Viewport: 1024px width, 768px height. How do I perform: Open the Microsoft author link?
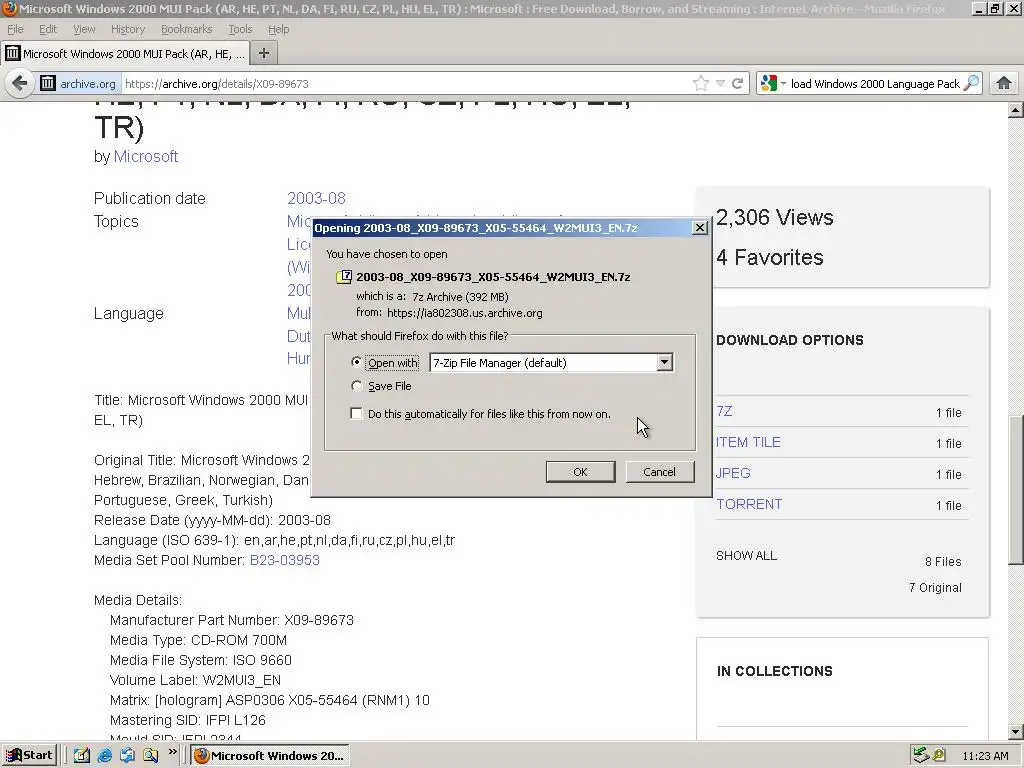[146, 157]
